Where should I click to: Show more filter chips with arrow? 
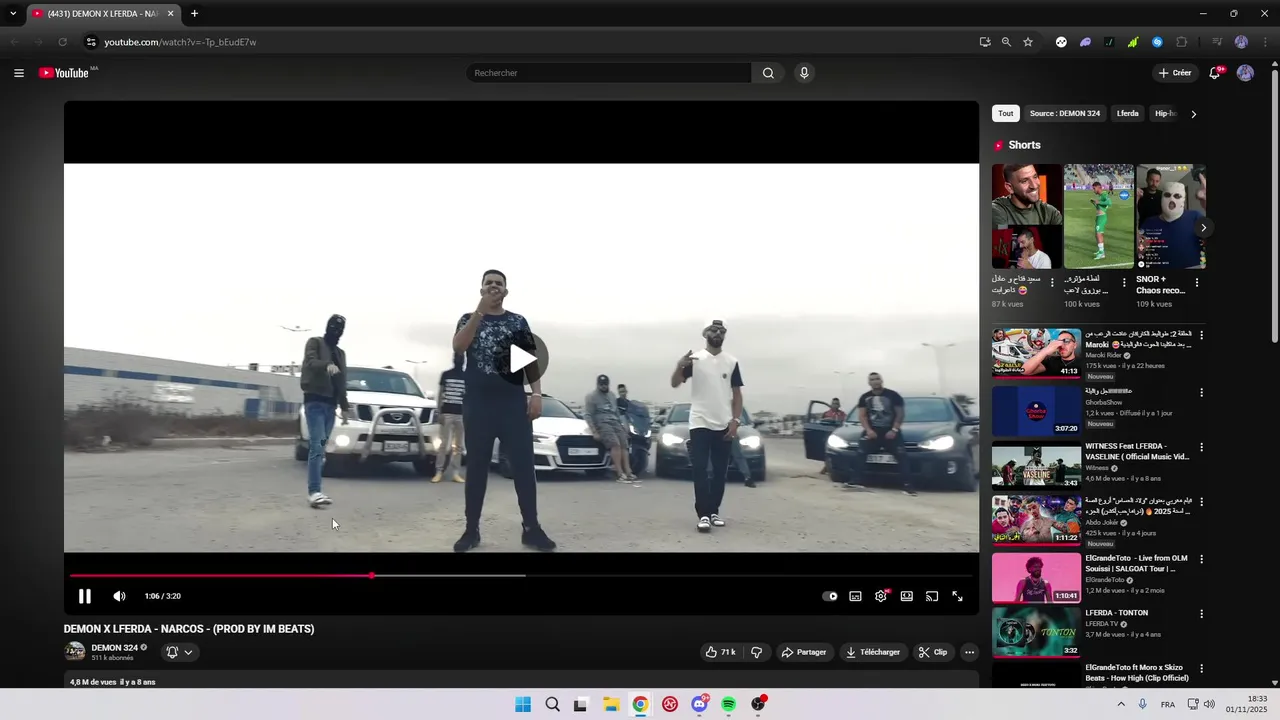(1193, 114)
